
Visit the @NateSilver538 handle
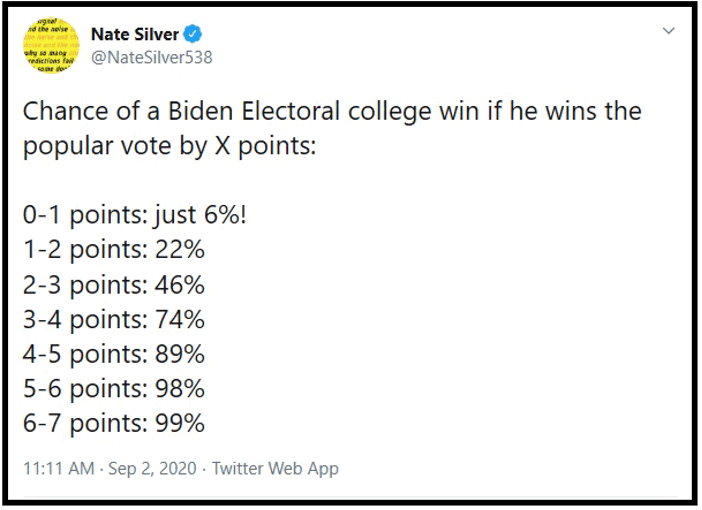152,58
